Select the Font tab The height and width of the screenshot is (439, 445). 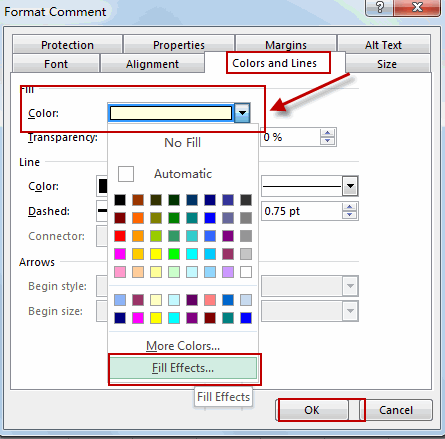coord(56,64)
